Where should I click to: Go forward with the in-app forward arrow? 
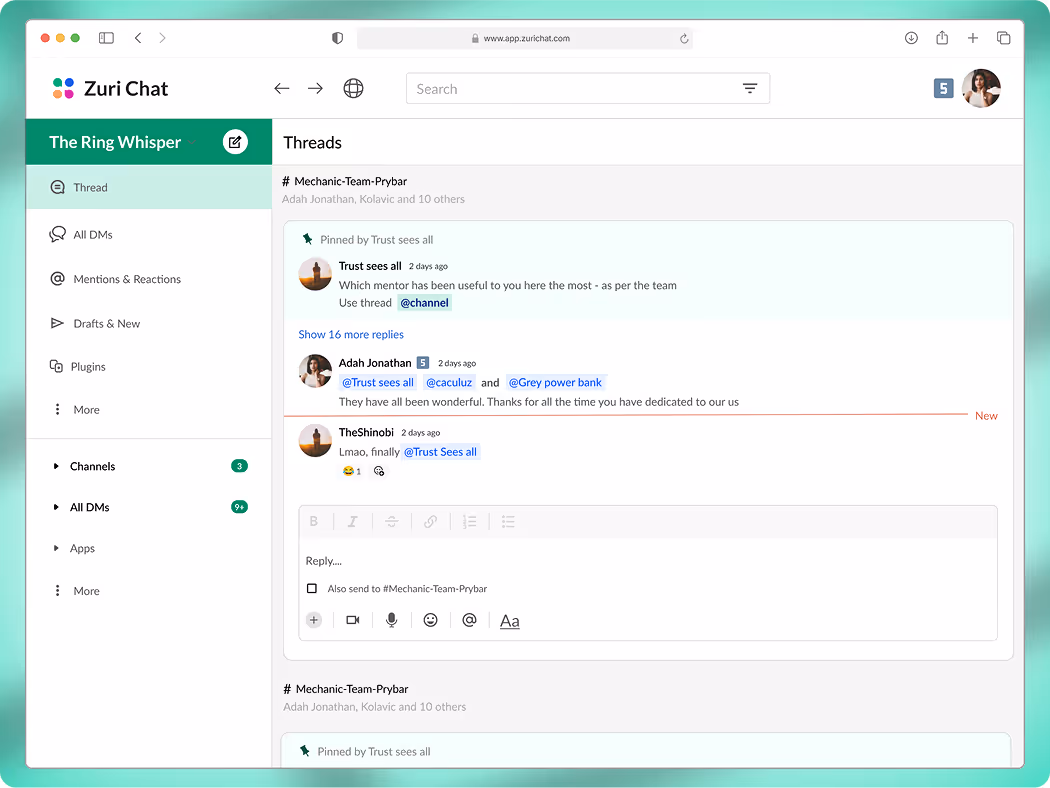pyautogui.click(x=315, y=88)
